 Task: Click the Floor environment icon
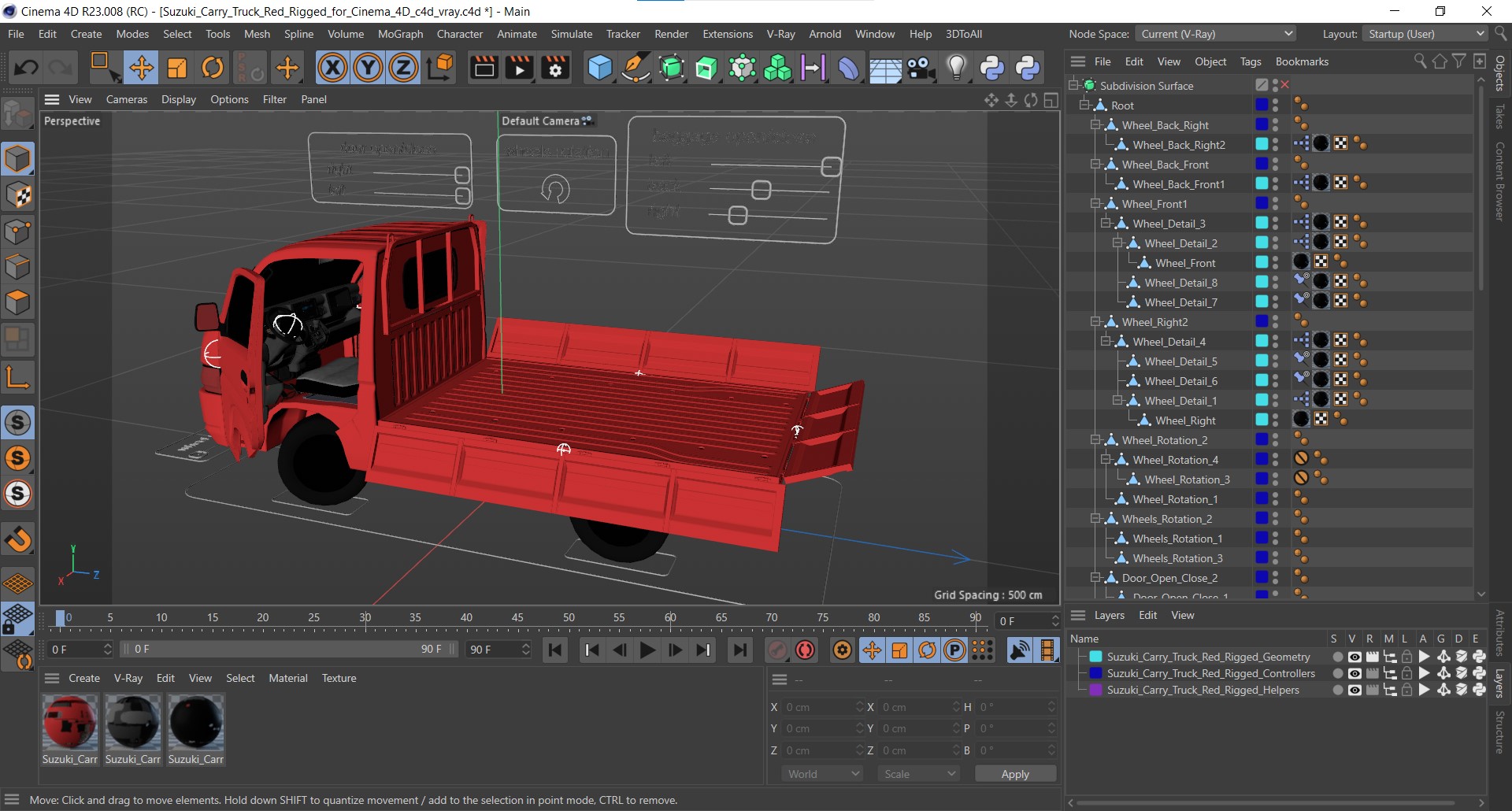tap(885, 68)
